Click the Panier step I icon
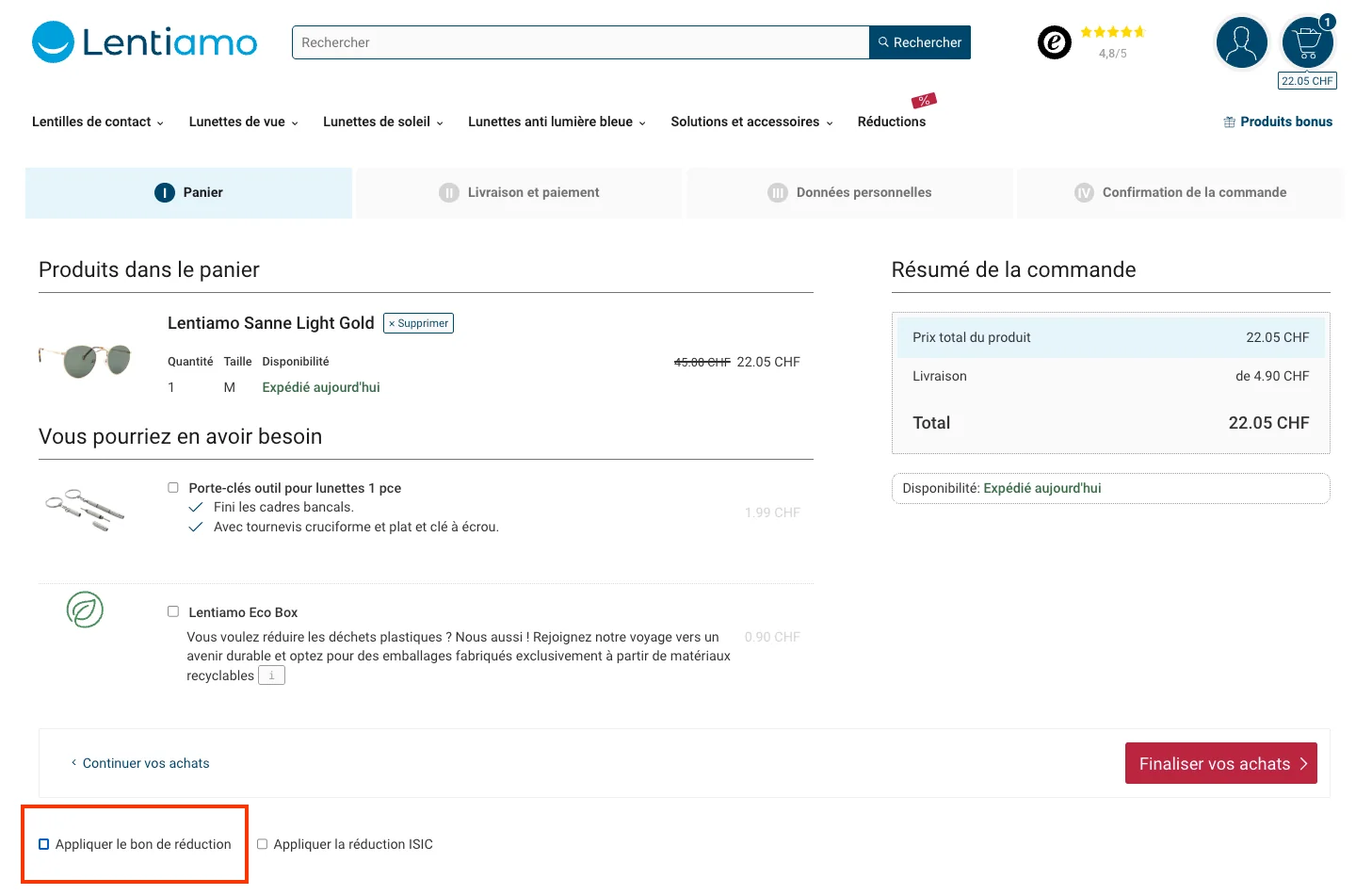Screen dimensions: 1372x895 pyautogui.click(x=164, y=192)
